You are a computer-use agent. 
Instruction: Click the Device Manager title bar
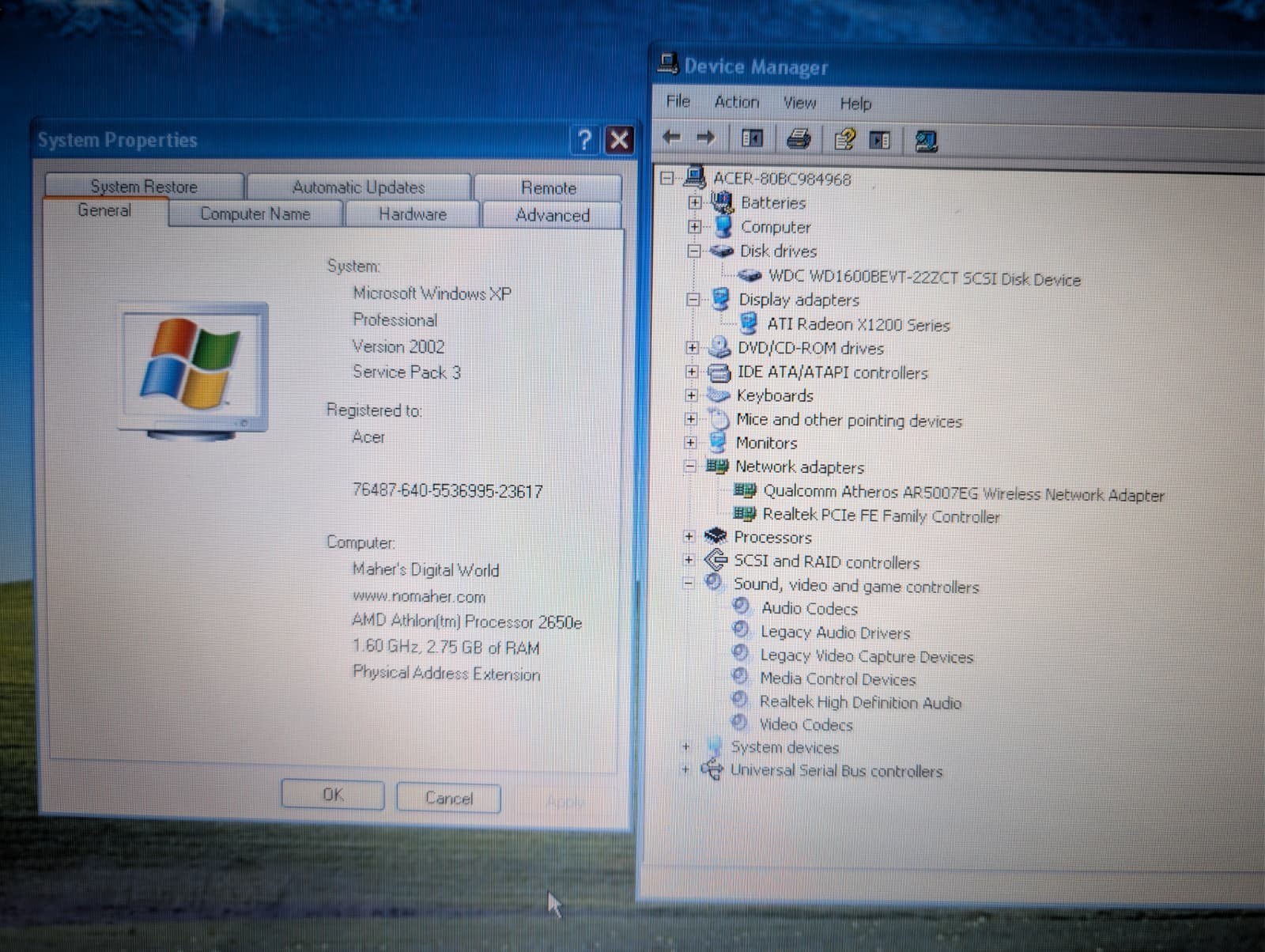pos(957,68)
